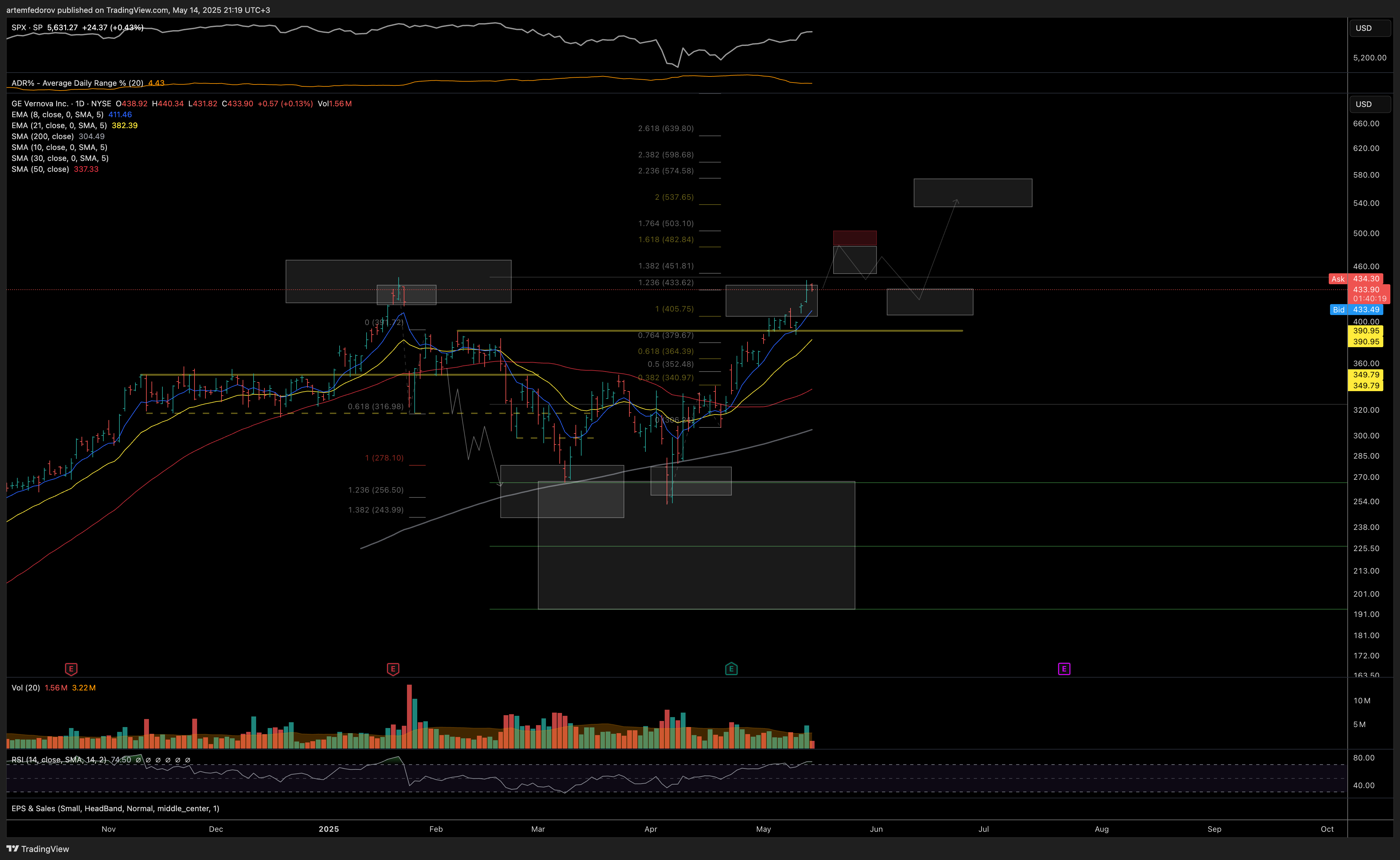Screen dimensions: 1400x860
Task: Click the RSI value 74.50
Action: (121, 759)
